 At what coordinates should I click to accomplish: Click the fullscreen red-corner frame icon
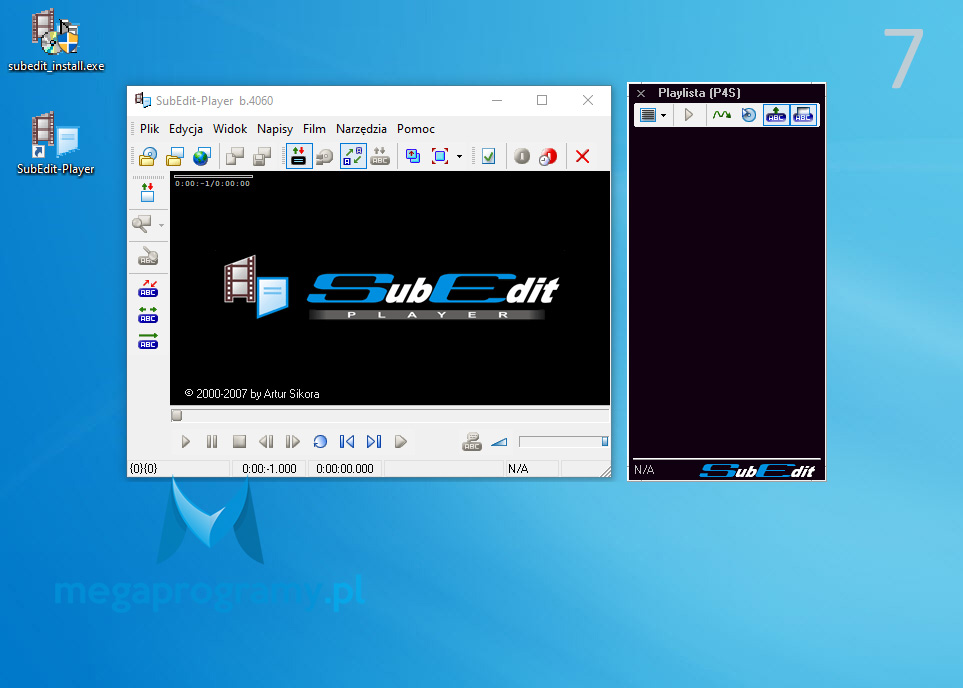pos(440,157)
